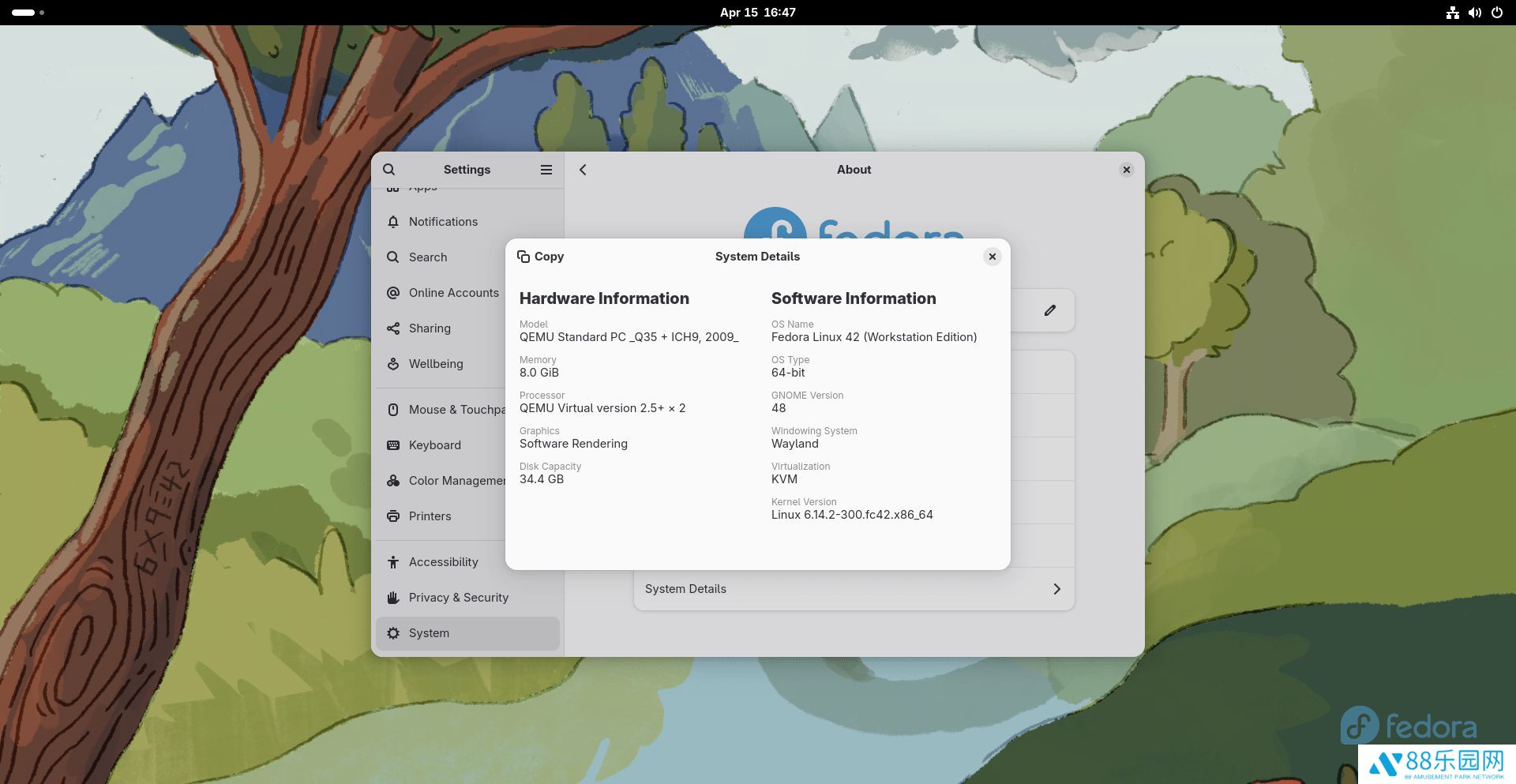Click the Keyboard icon in sidebar
Screen dimensions: 1516x784
393,445
